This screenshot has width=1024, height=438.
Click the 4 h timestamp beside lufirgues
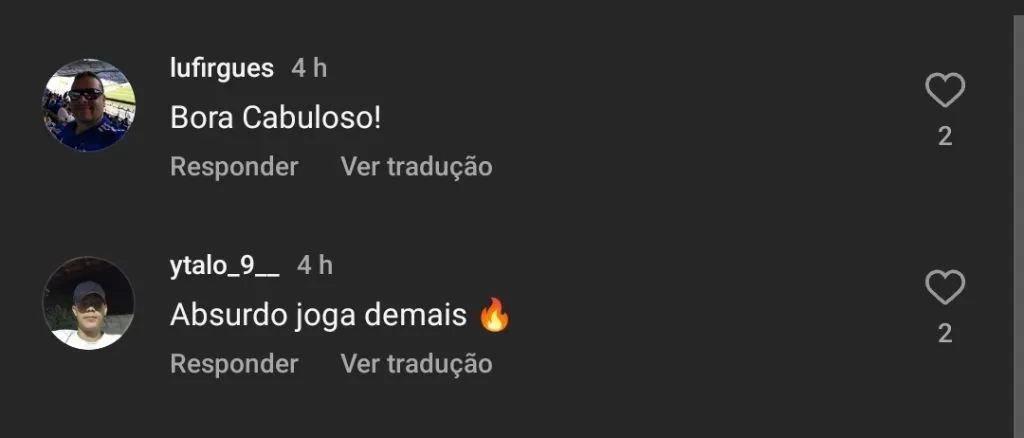[x=309, y=68]
